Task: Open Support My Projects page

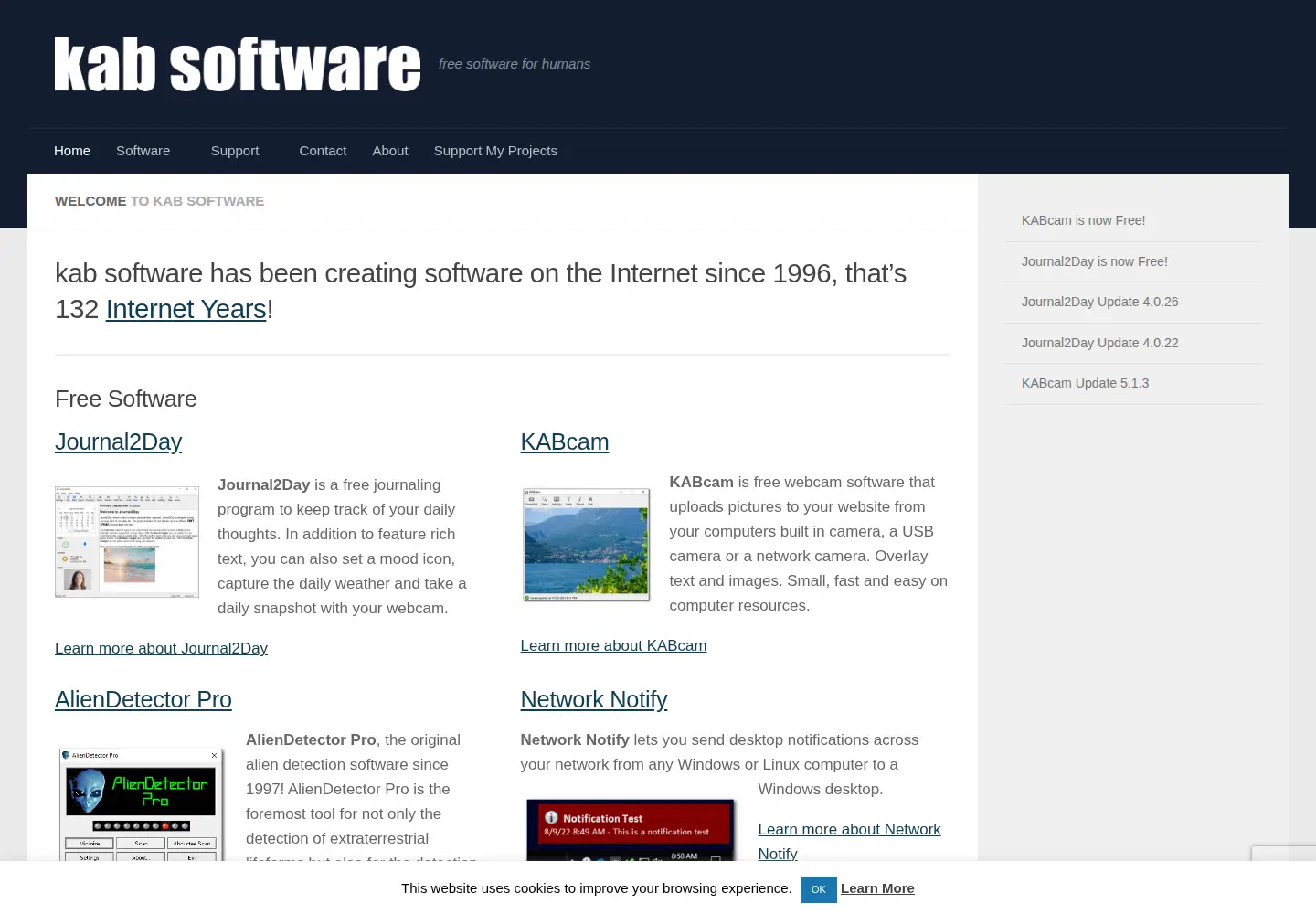Action: [495, 151]
